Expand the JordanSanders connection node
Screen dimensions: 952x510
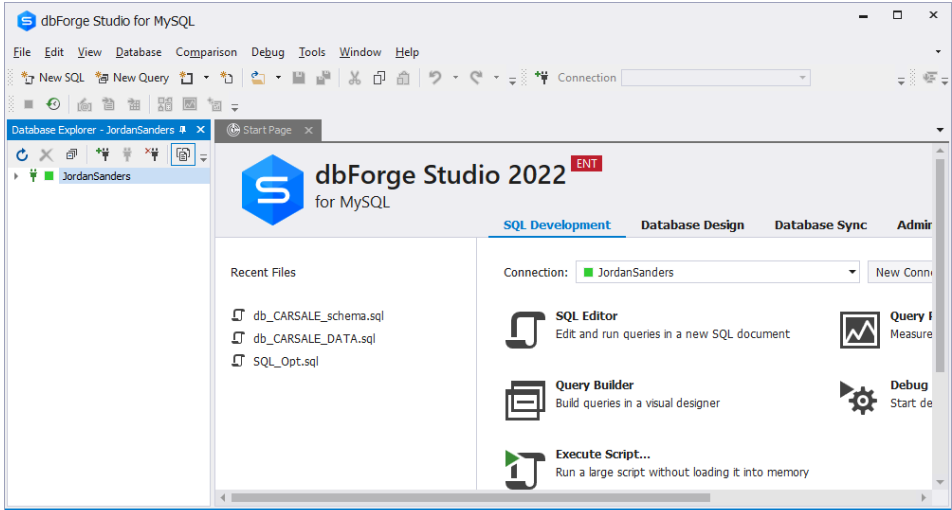(x=16, y=176)
